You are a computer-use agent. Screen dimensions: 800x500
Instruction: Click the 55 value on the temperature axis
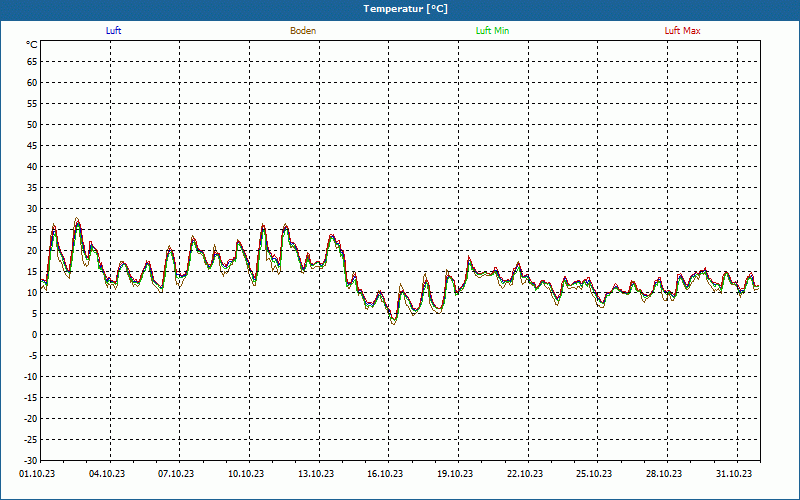(32, 104)
